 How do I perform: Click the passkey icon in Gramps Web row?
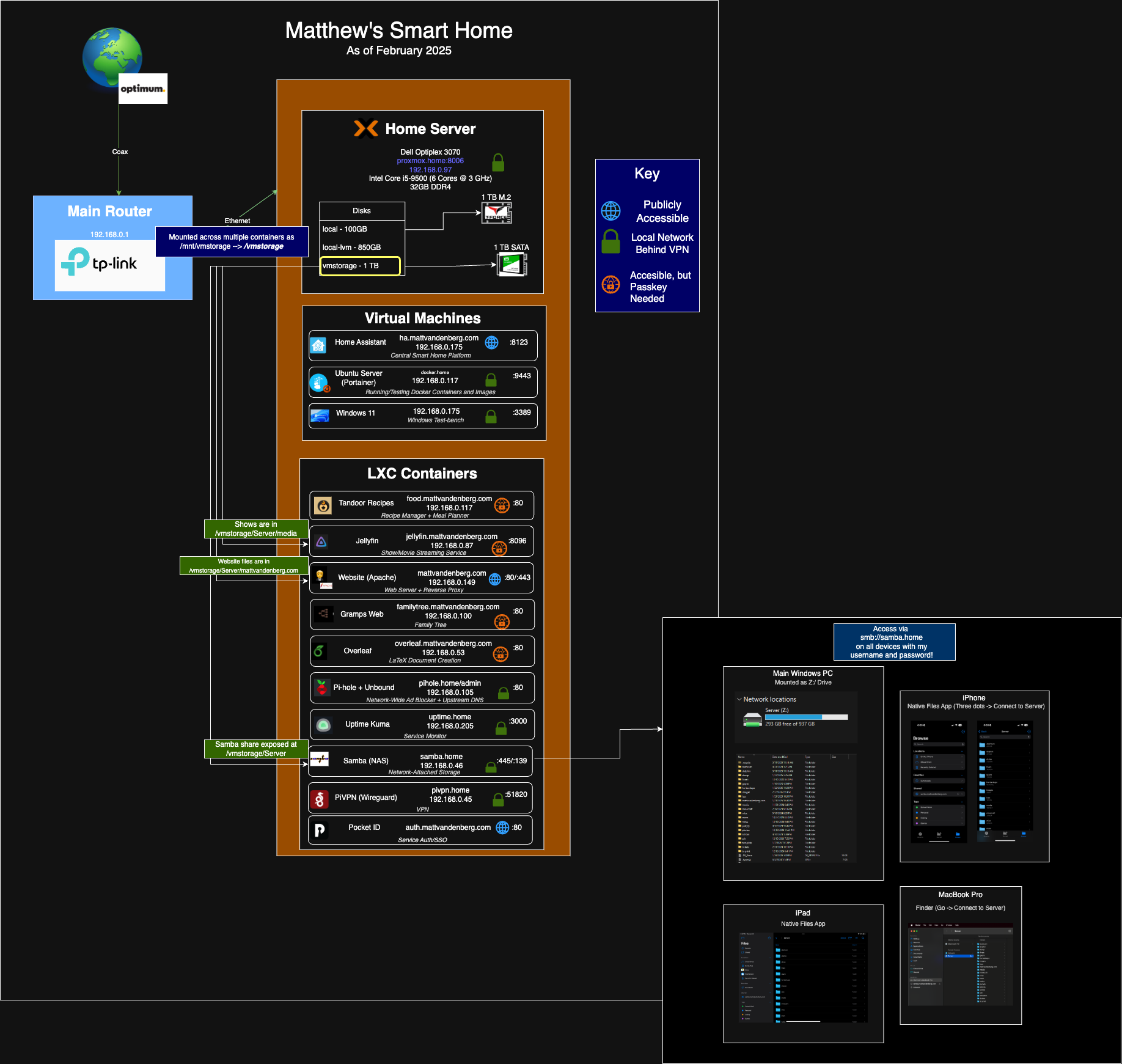coord(502,622)
